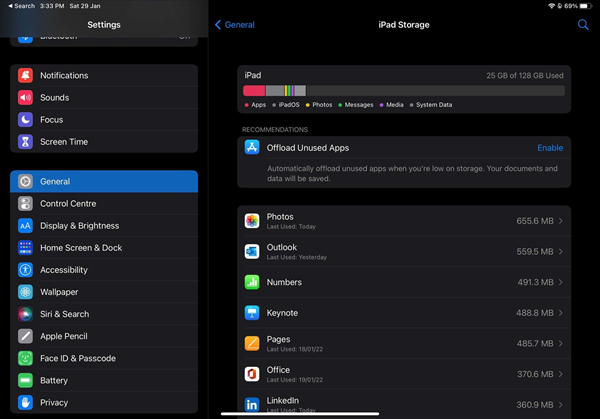This screenshot has width=600, height=419.
Task: Click the "485.7 MB" size value
Action: [535, 343]
